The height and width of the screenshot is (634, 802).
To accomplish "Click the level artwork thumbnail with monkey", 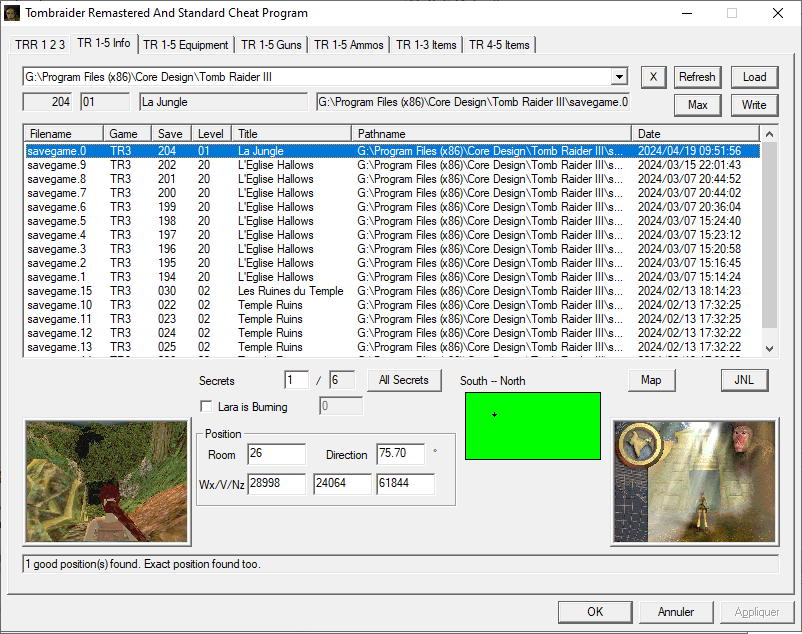I will [x=694, y=482].
